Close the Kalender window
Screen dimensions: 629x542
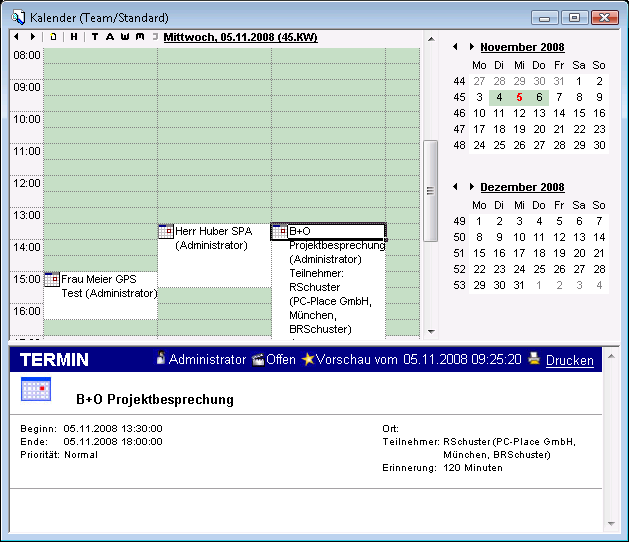[x=605, y=18]
